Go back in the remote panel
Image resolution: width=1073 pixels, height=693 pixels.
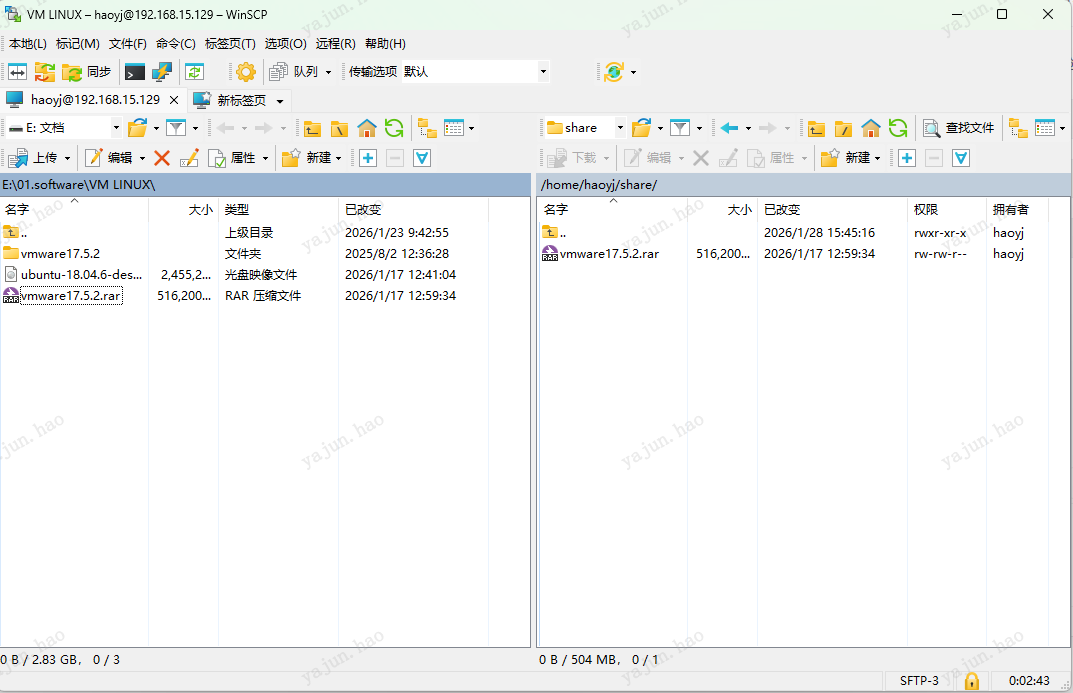point(729,128)
